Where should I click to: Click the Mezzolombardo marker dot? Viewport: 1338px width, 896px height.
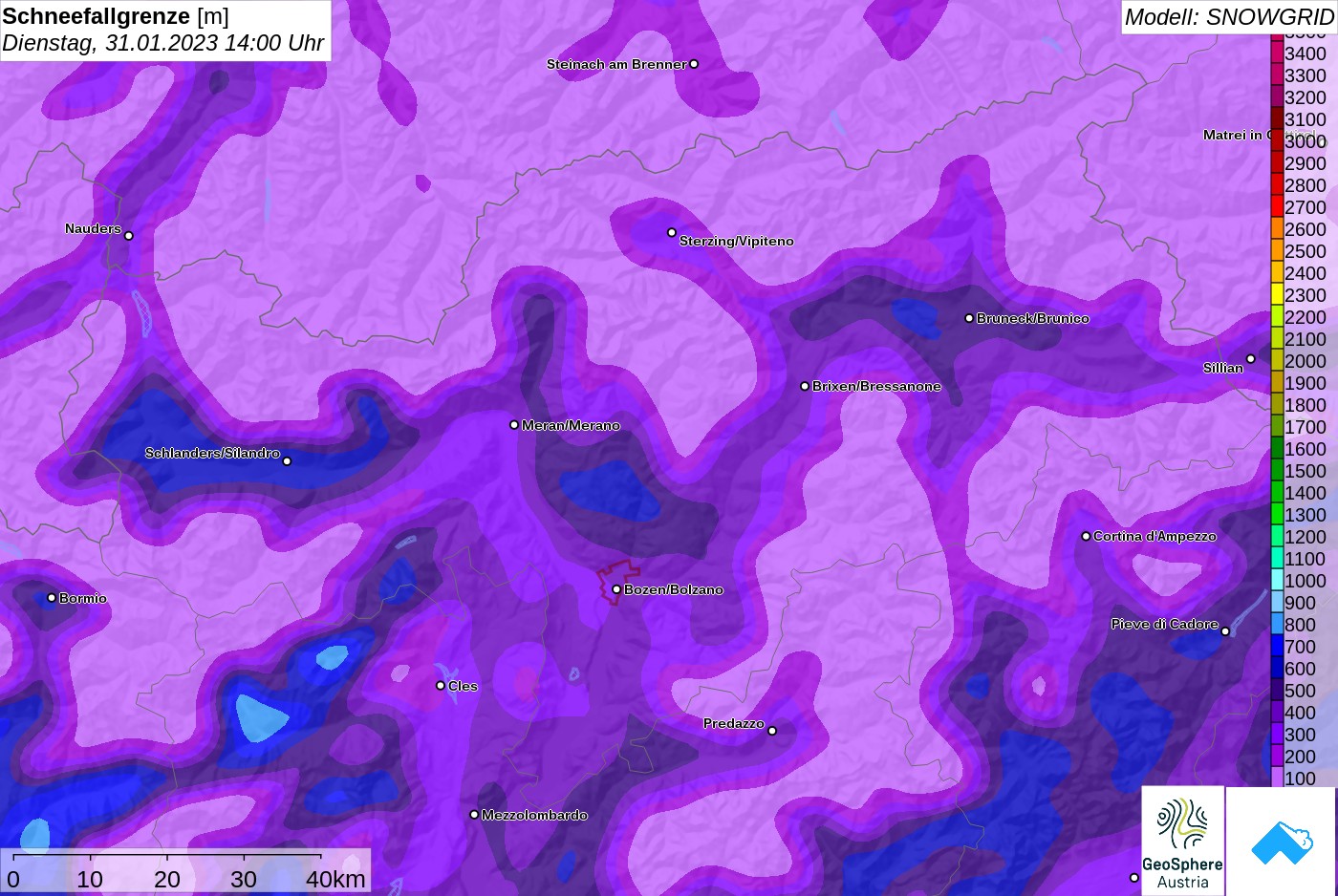click(x=474, y=815)
